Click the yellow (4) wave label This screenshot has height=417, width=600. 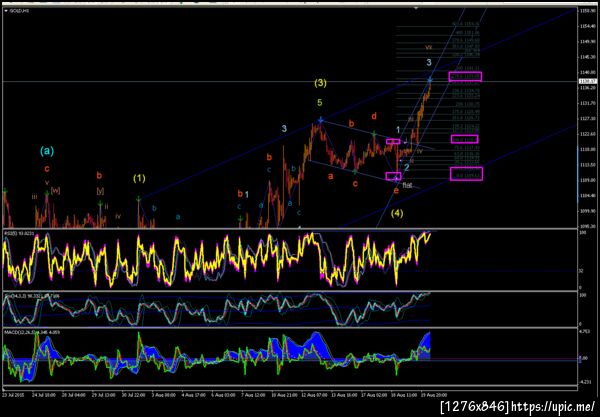click(397, 213)
